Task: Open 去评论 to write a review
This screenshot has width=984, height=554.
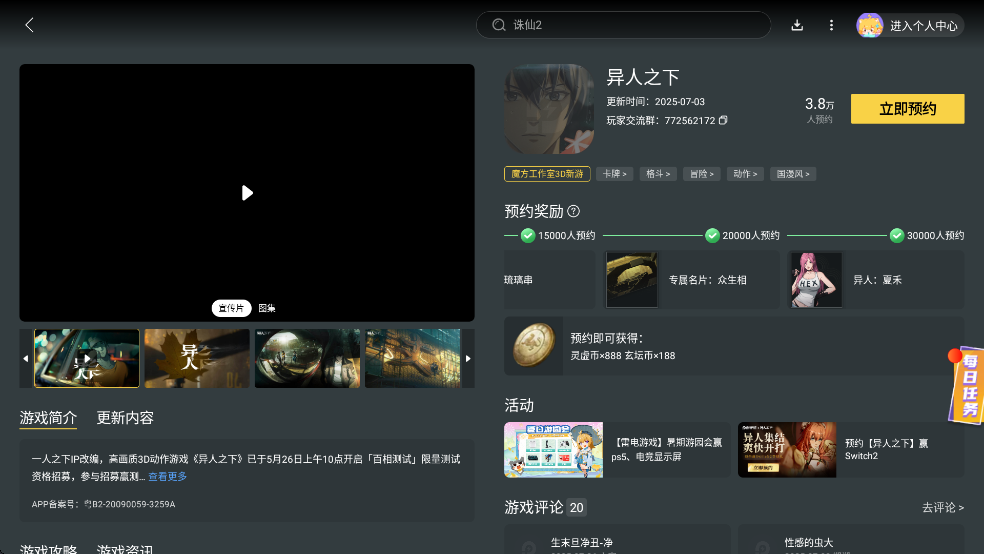Action: (943, 508)
